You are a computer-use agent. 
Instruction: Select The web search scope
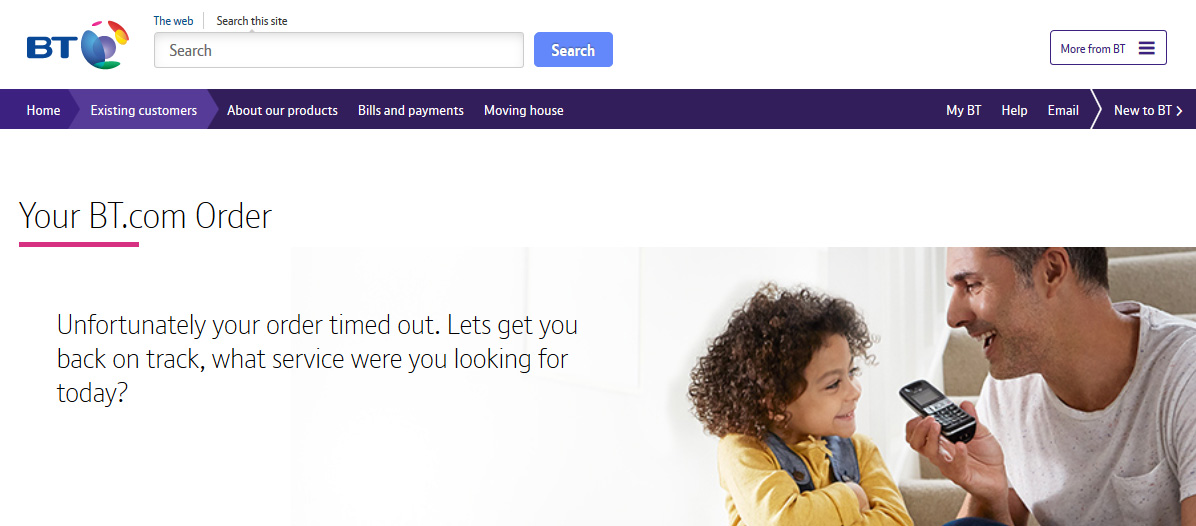[173, 21]
